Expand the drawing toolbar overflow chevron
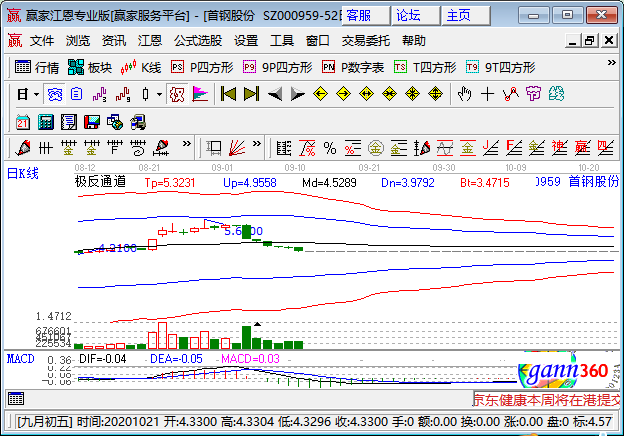624x436 pixels. 187,144
